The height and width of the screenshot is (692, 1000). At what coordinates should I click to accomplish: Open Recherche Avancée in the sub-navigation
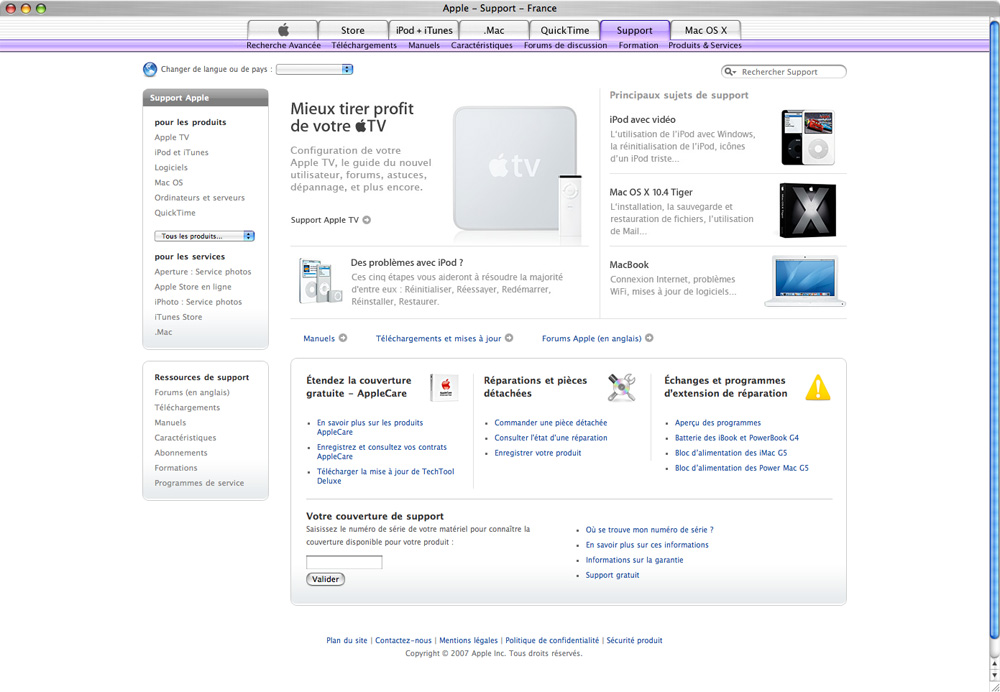tap(284, 45)
